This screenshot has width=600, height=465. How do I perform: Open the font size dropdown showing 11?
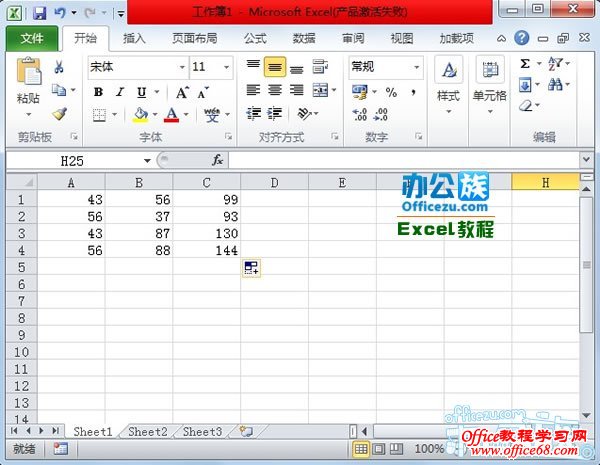coord(227,67)
